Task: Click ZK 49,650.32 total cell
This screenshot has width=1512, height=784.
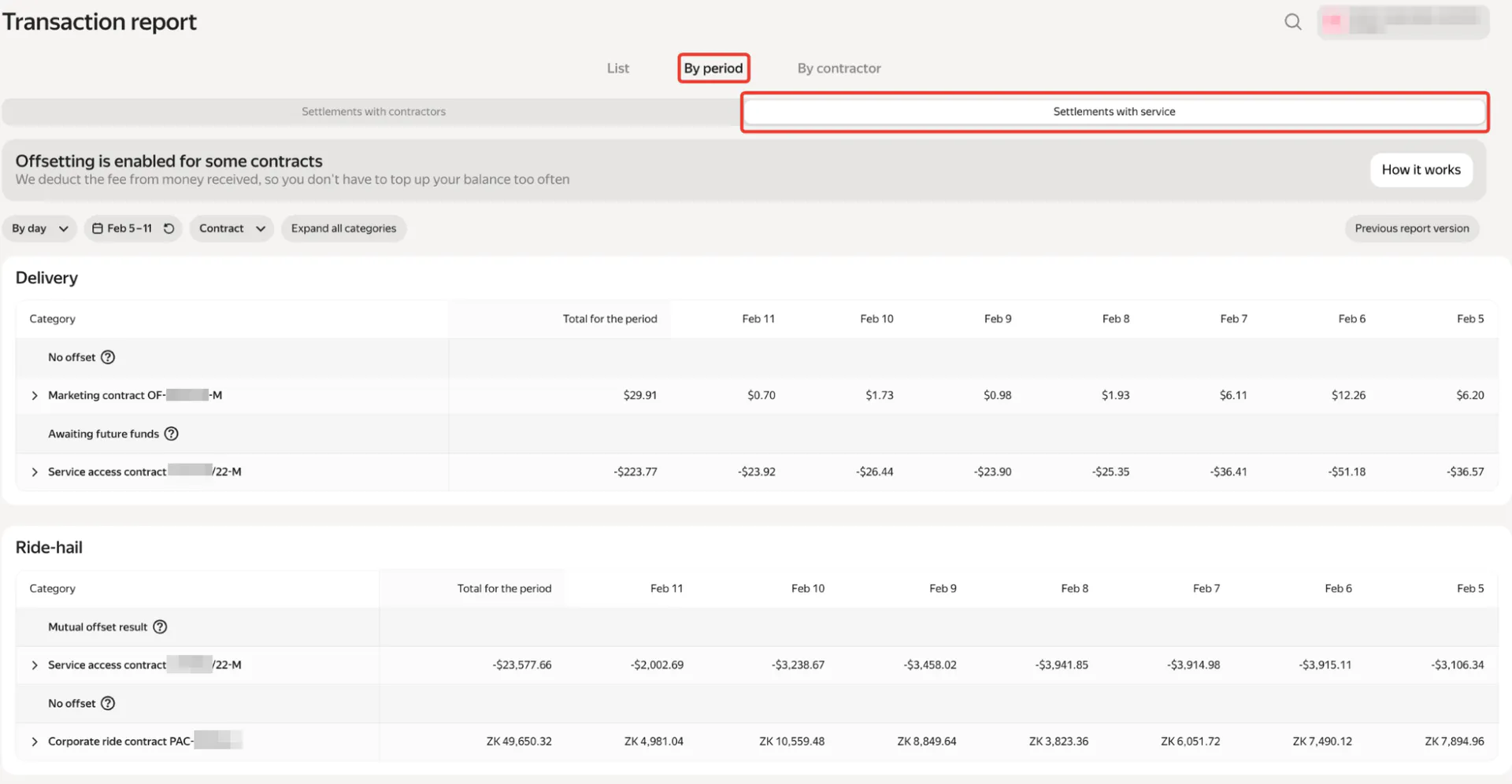Action: [519, 741]
